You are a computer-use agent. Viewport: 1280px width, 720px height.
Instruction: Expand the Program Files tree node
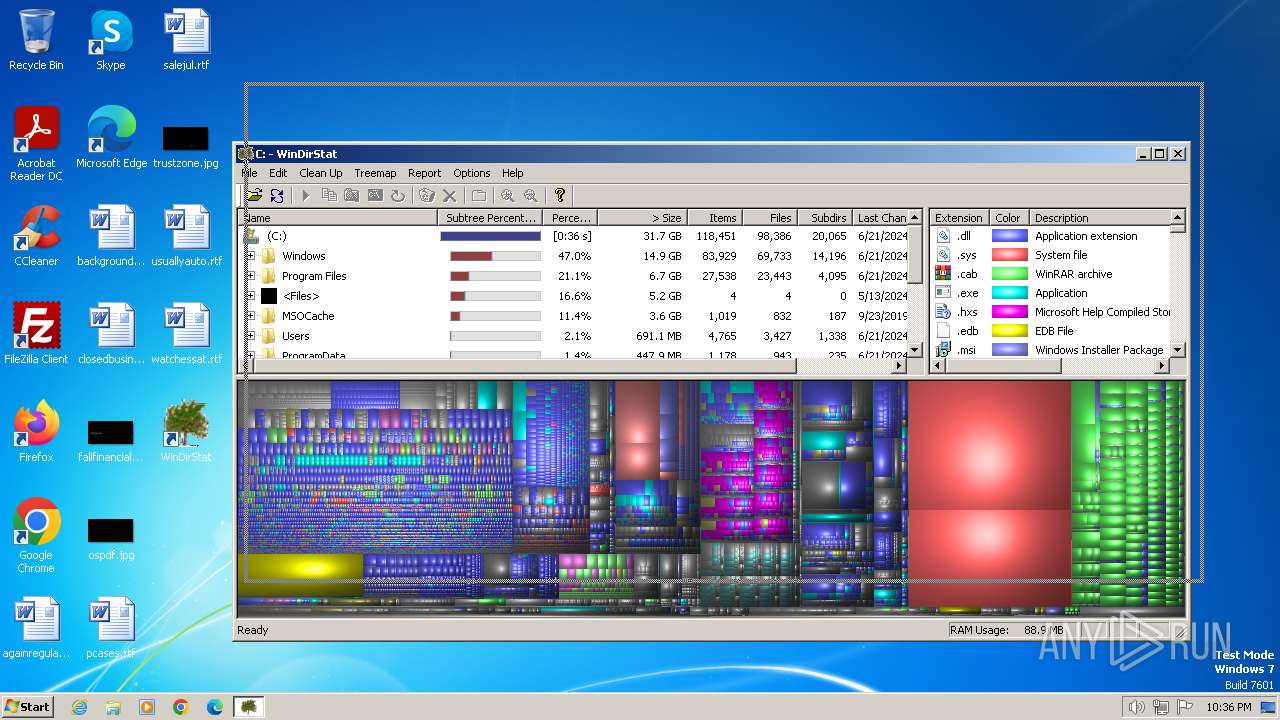pos(251,276)
